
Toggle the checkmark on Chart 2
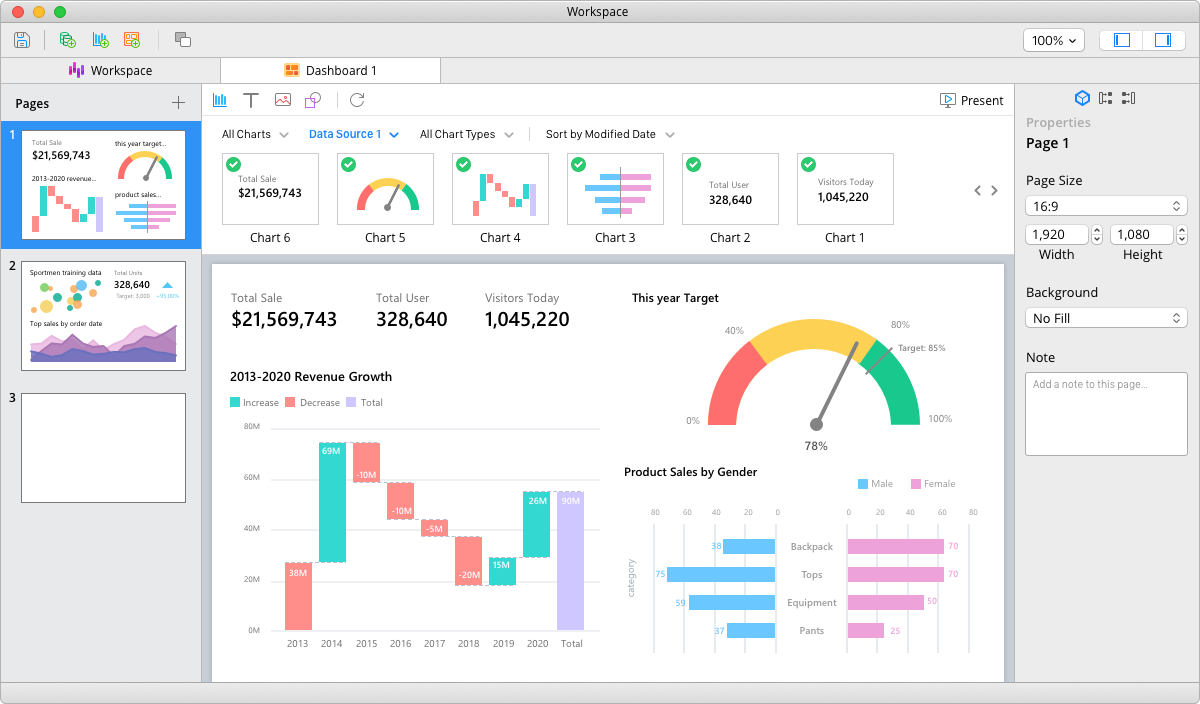693,164
